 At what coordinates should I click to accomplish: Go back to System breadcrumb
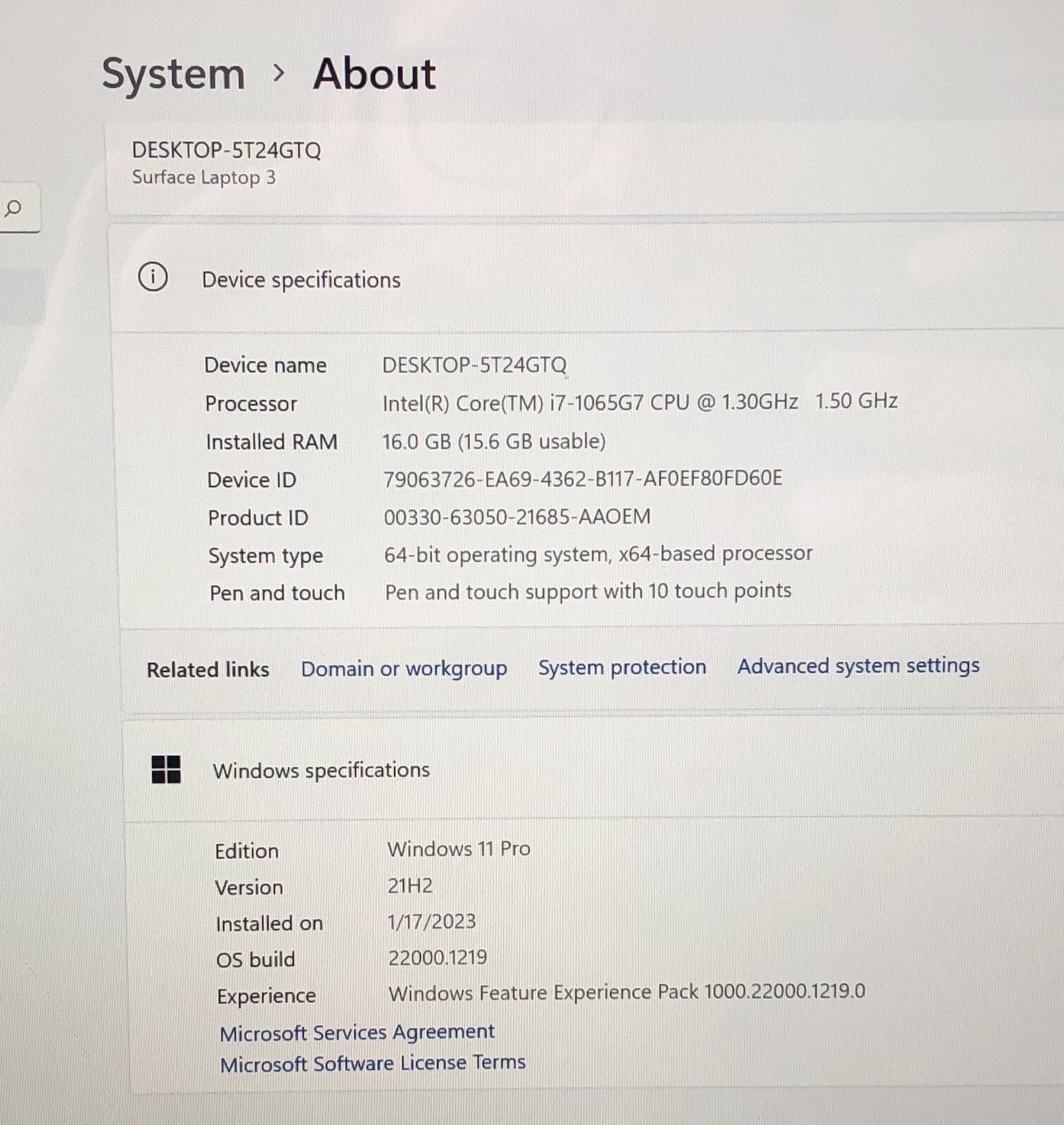[x=173, y=73]
